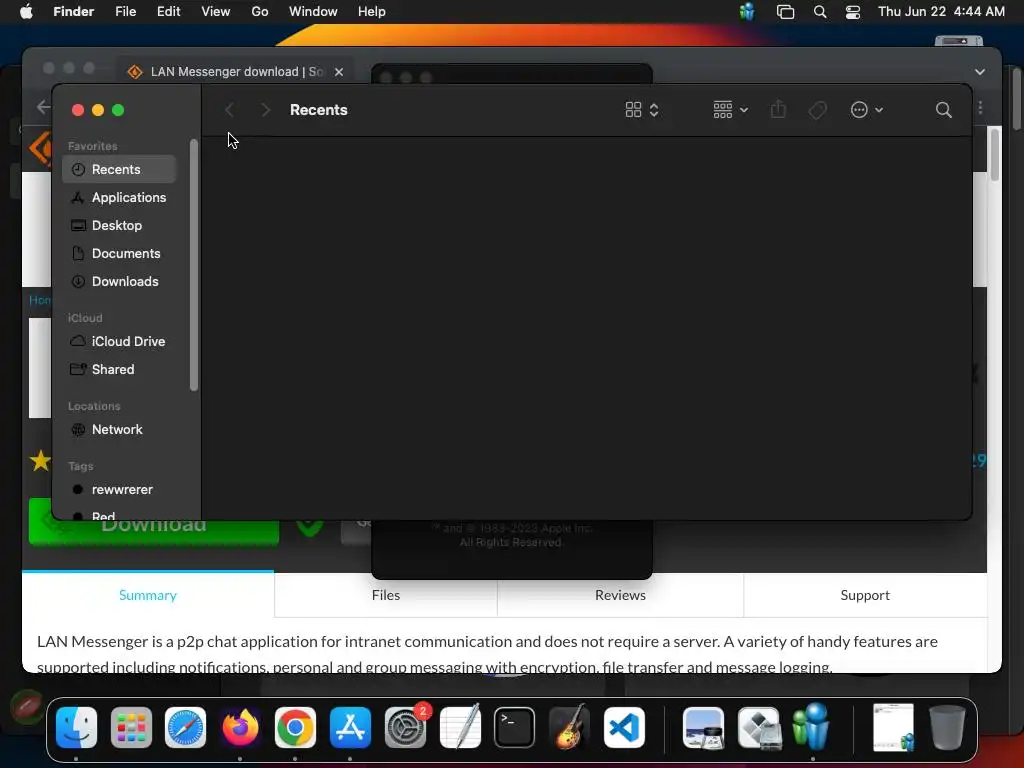Click the browser back arrow
This screenshot has height=768, width=1024.
pos(43,107)
